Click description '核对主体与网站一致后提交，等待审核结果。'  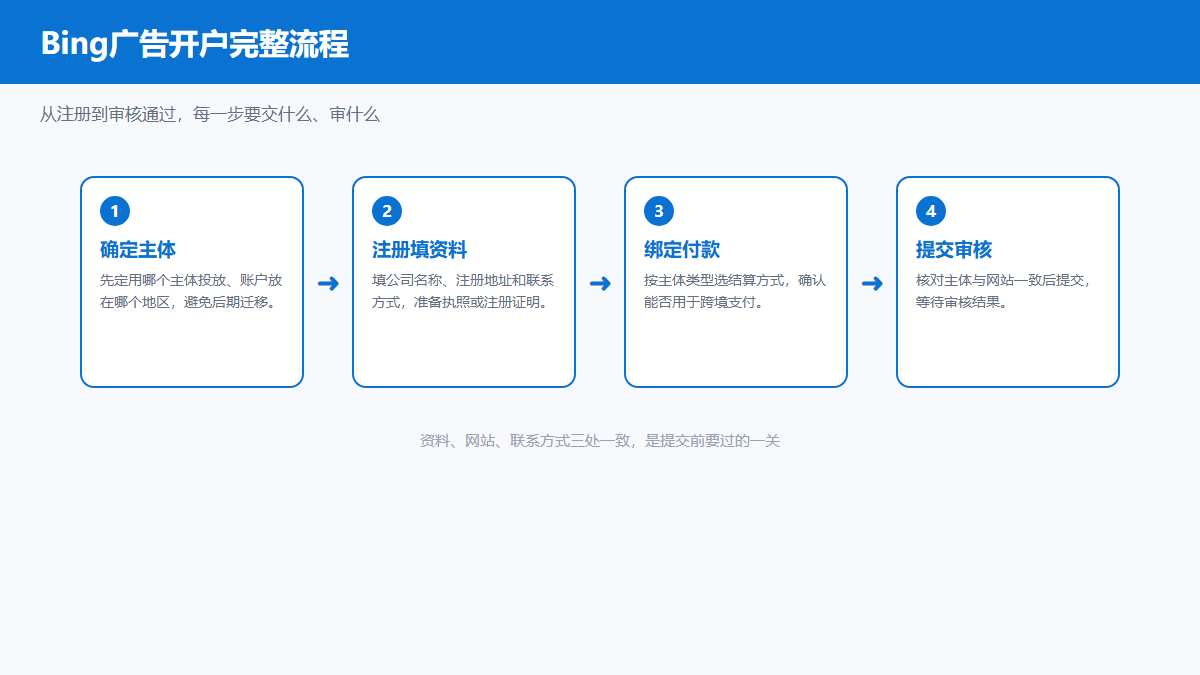click(1003, 291)
